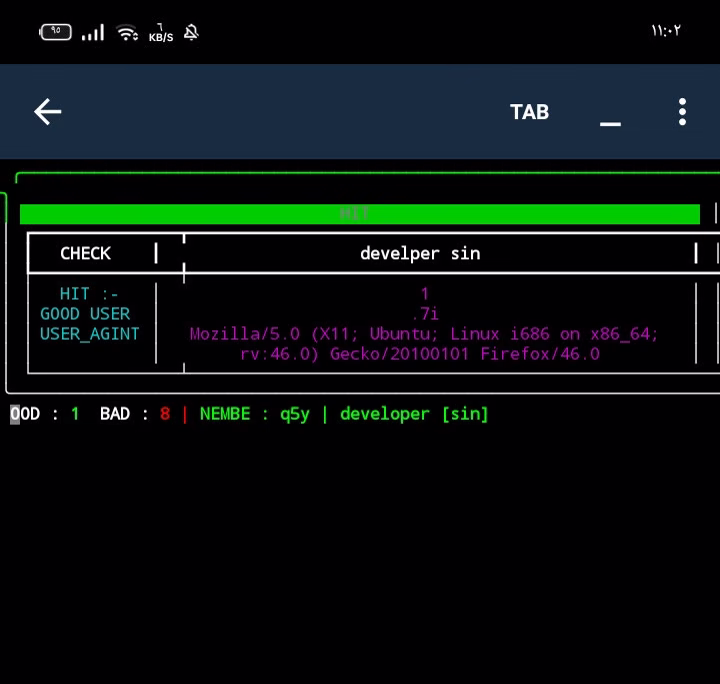
Task: Click the hit value '1' in table
Action: pos(425,294)
